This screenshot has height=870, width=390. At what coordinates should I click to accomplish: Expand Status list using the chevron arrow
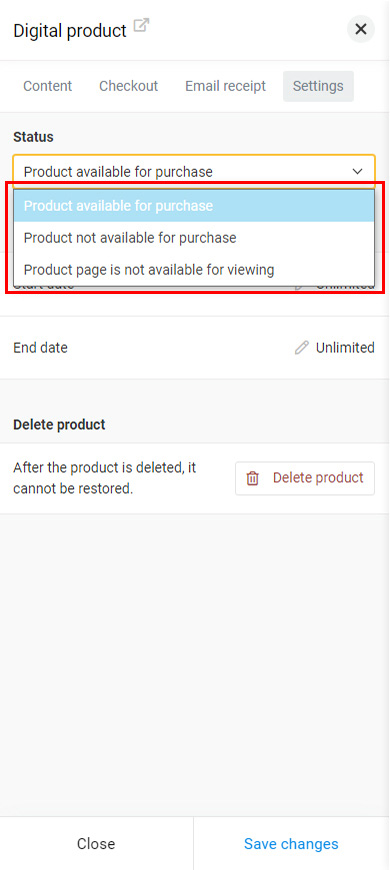(358, 171)
